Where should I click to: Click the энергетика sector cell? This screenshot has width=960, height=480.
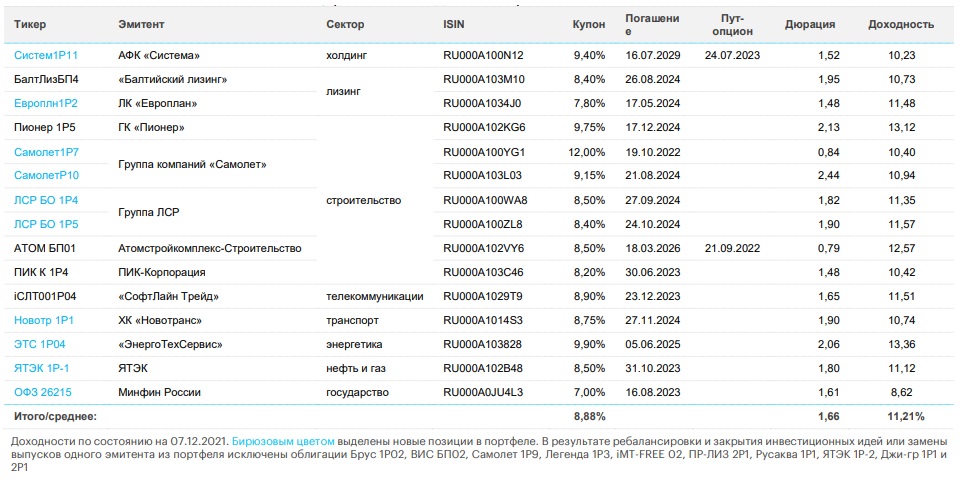354,345
